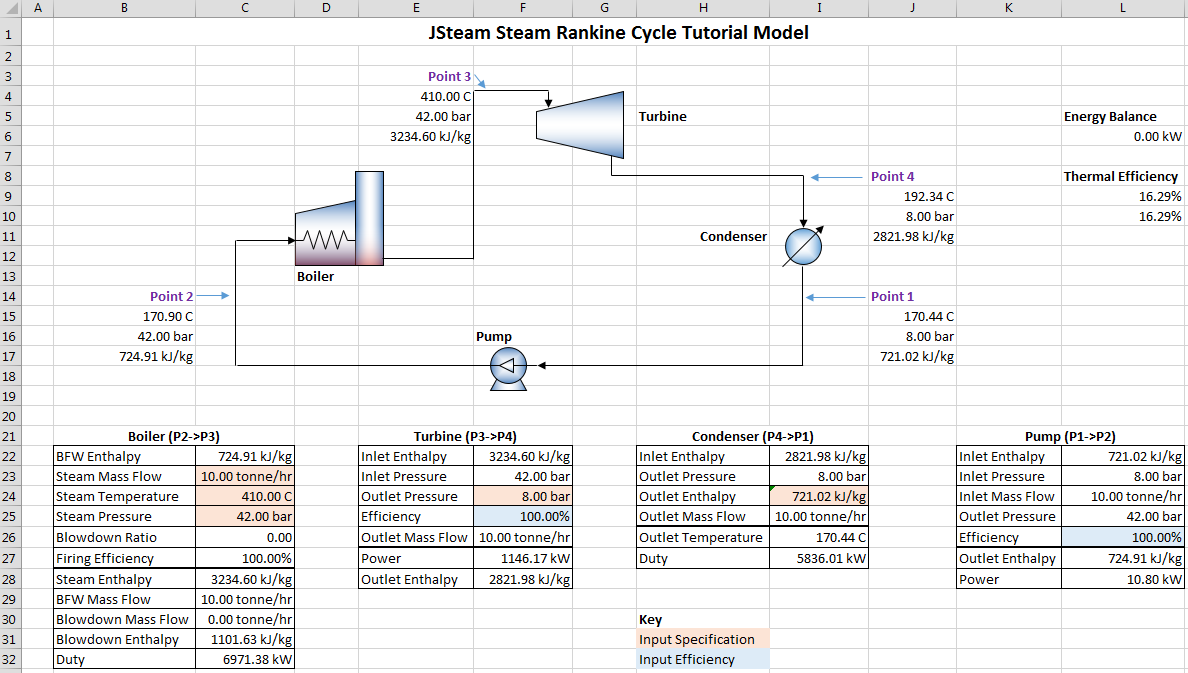
Task: Select Point 2 temperature 170.90 C
Action: pyautogui.click(x=124, y=316)
